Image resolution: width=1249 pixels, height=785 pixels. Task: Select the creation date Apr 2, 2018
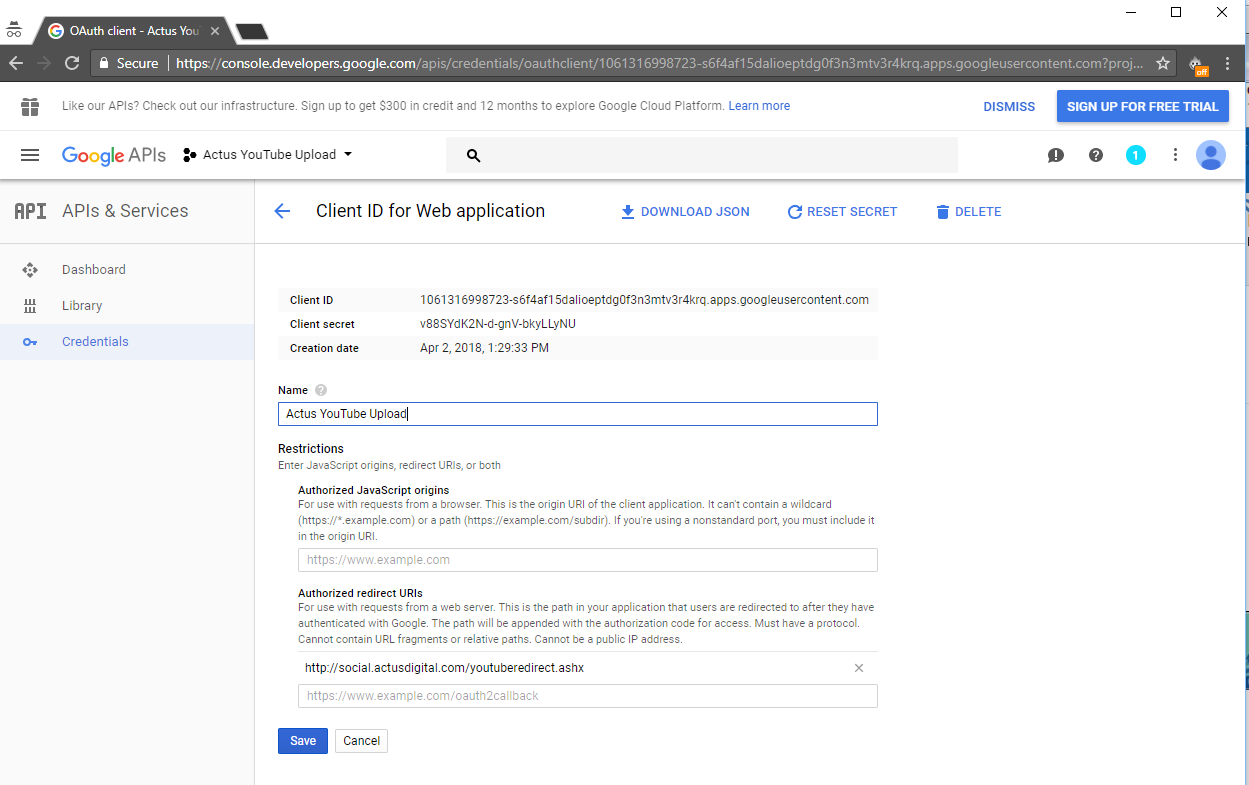click(484, 348)
